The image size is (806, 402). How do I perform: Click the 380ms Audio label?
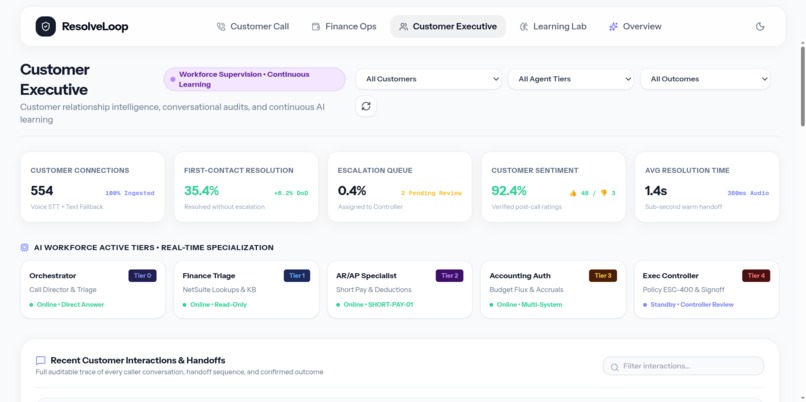tap(748, 193)
